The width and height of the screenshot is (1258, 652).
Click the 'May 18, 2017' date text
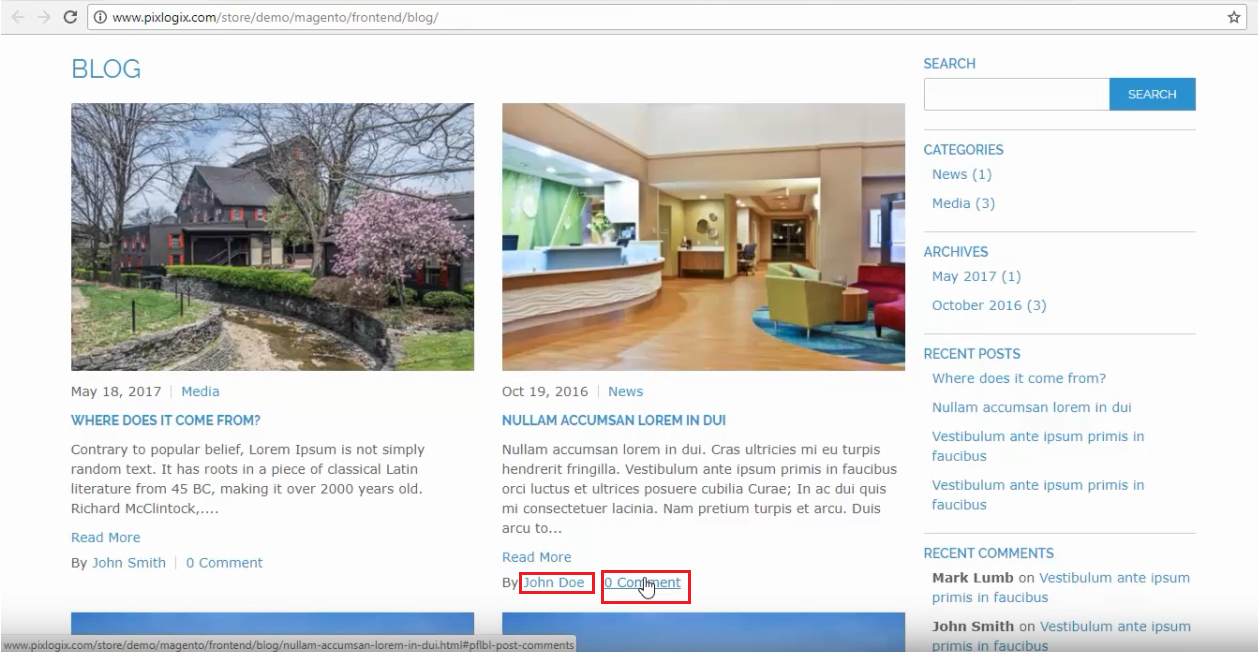click(116, 391)
